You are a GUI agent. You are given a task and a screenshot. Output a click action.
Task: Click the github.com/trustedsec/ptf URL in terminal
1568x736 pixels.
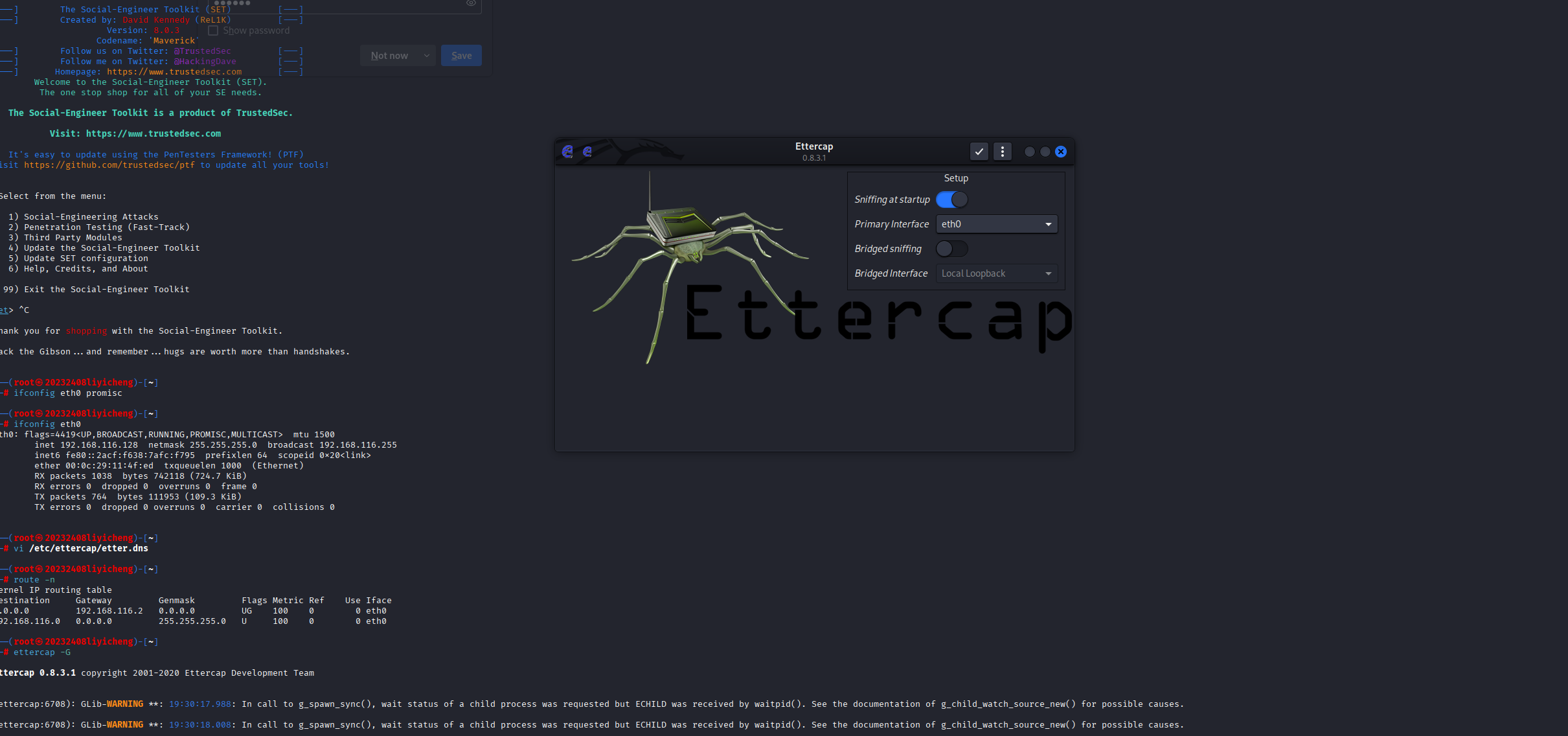pyautogui.click(x=109, y=165)
